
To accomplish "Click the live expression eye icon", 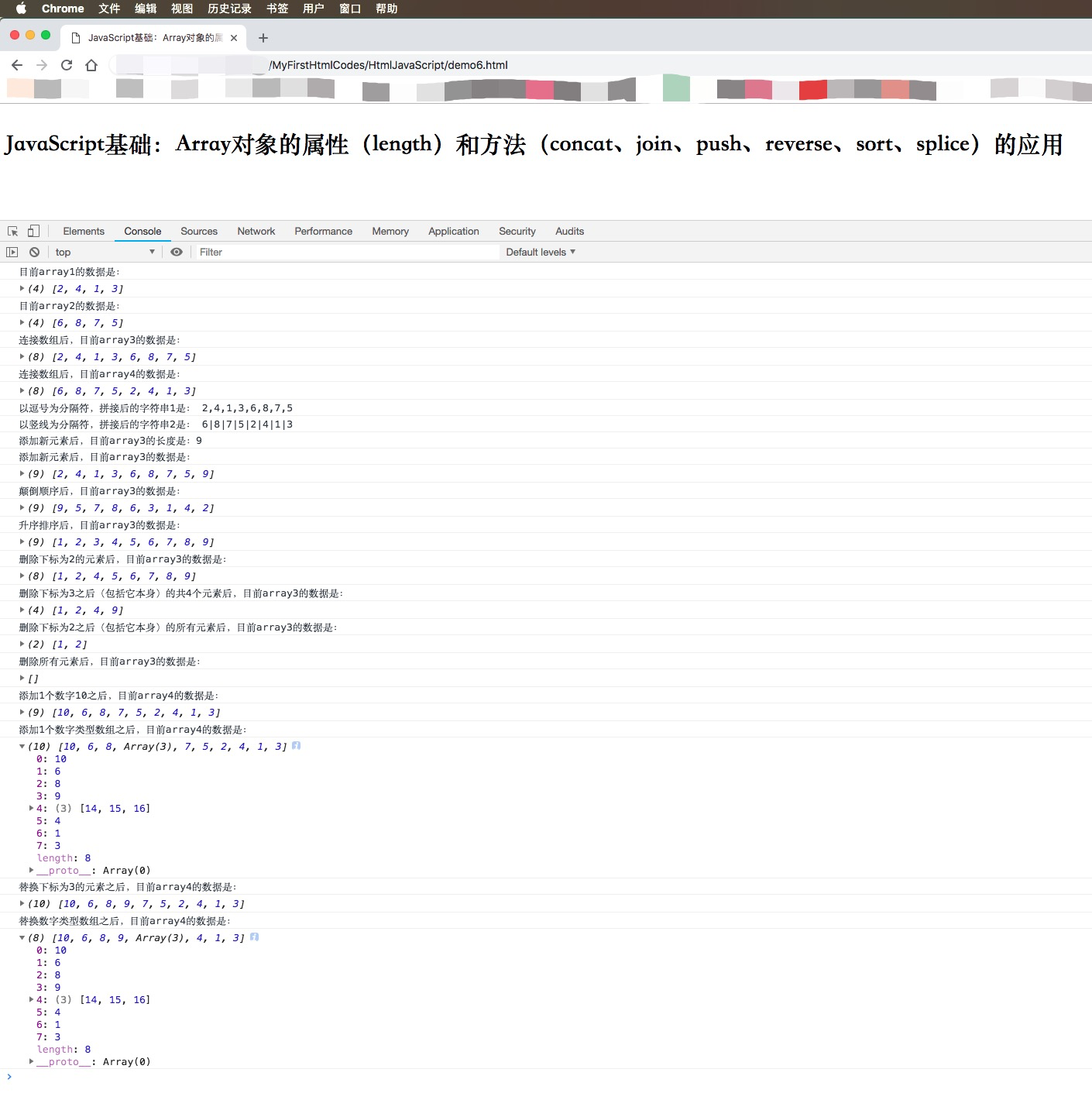I will (177, 253).
